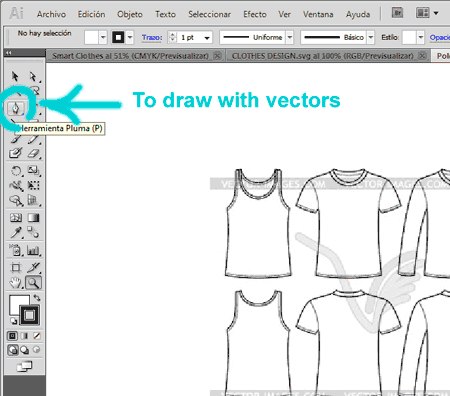450x396 pixels.
Task: Click the stroke weight stepper arrows
Action: coord(172,37)
